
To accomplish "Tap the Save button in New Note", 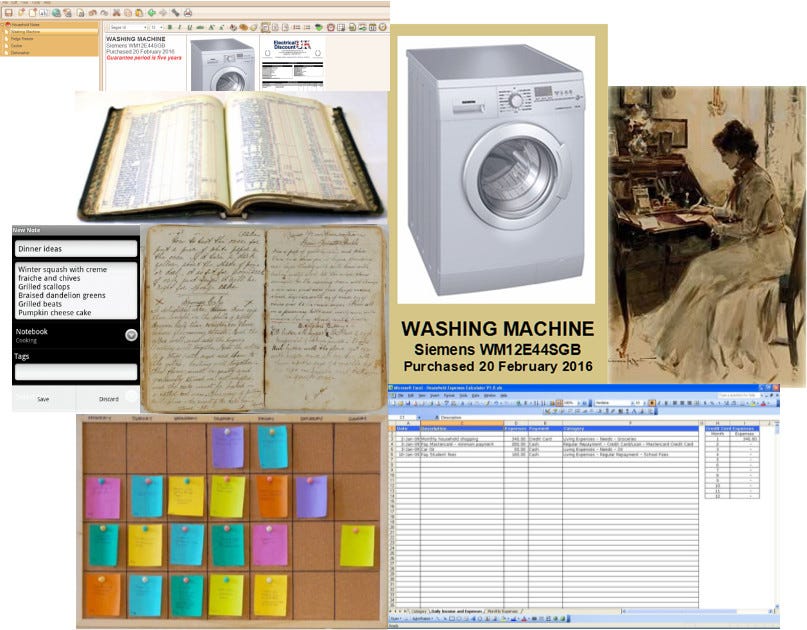I will coord(43,399).
